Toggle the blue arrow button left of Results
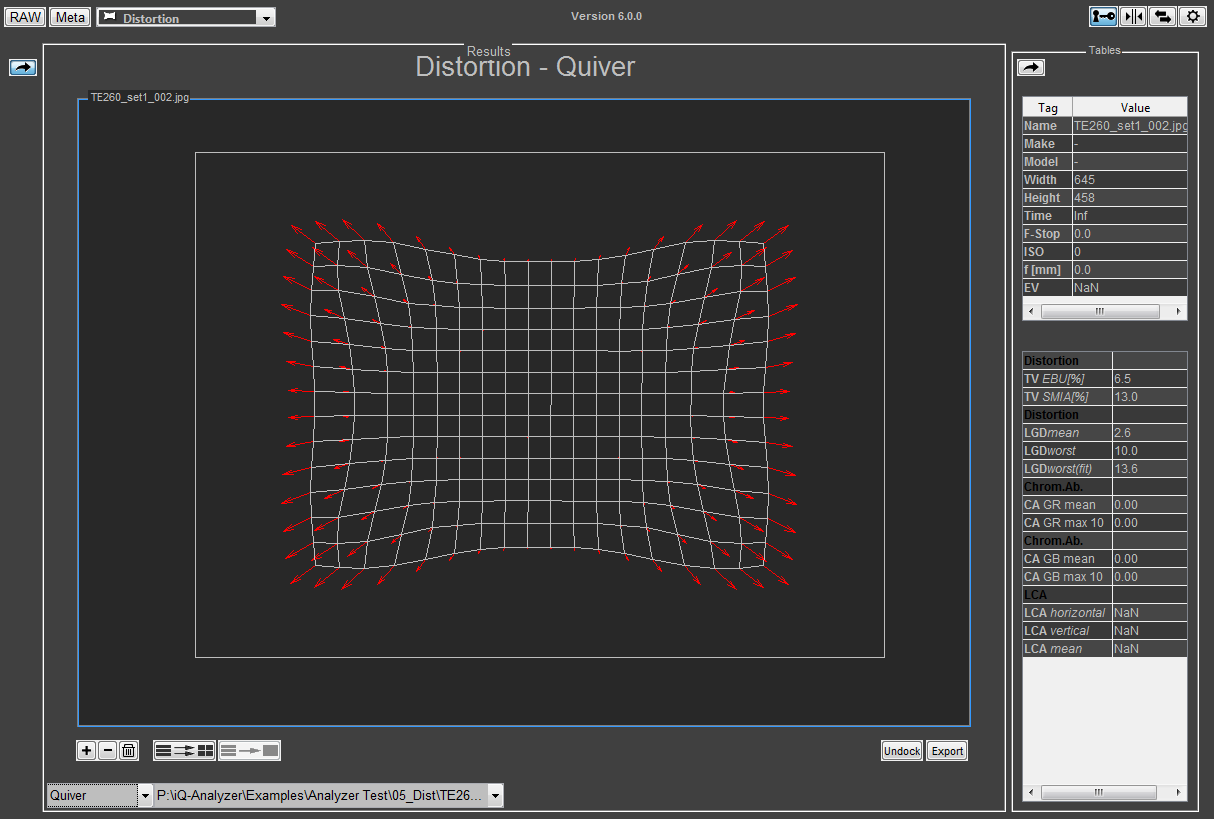1214x819 pixels. click(x=23, y=67)
